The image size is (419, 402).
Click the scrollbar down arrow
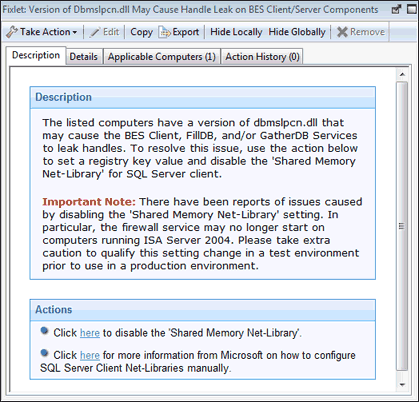click(402, 385)
